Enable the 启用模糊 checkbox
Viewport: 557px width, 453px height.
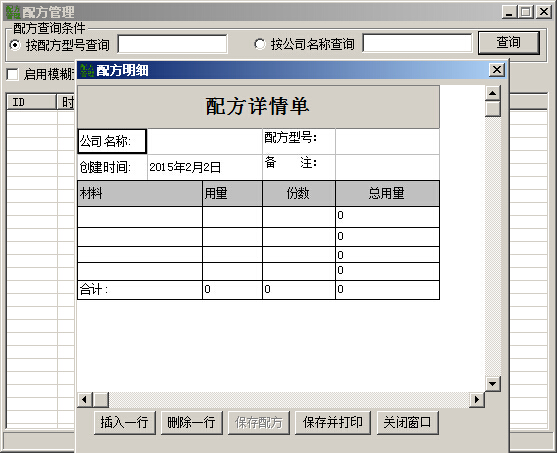pyautogui.click(x=12, y=74)
